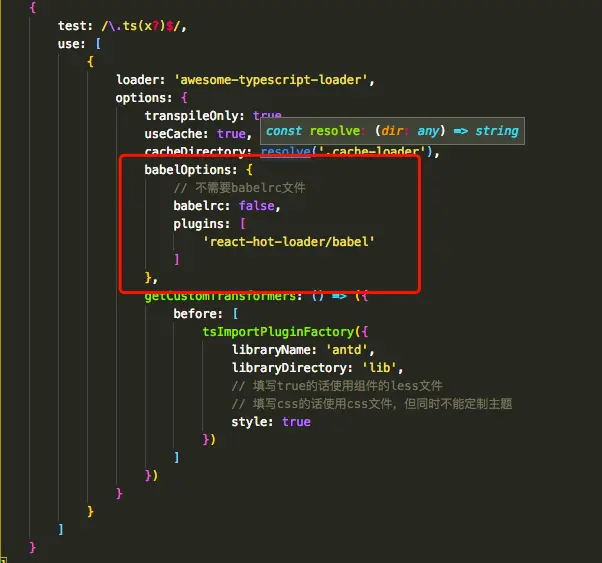Click the 'style:' key

(252, 422)
